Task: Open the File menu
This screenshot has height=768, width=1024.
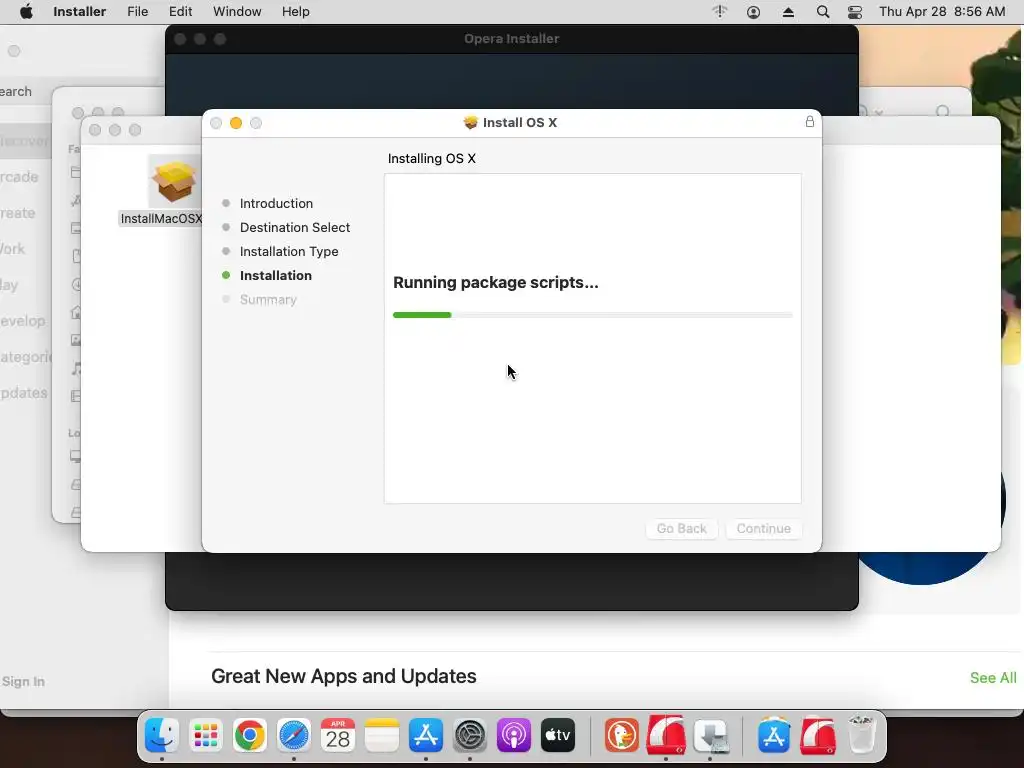Action: [137, 12]
